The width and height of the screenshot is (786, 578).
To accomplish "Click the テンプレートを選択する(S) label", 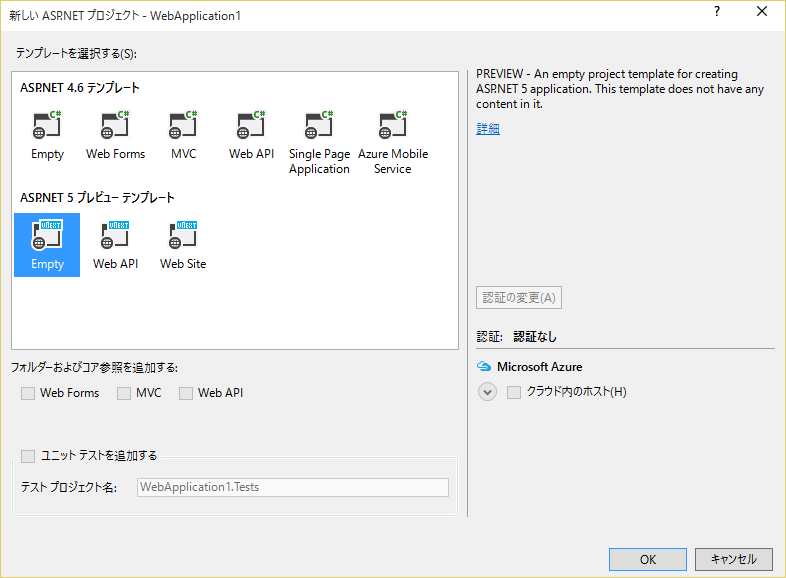I will pos(76,53).
